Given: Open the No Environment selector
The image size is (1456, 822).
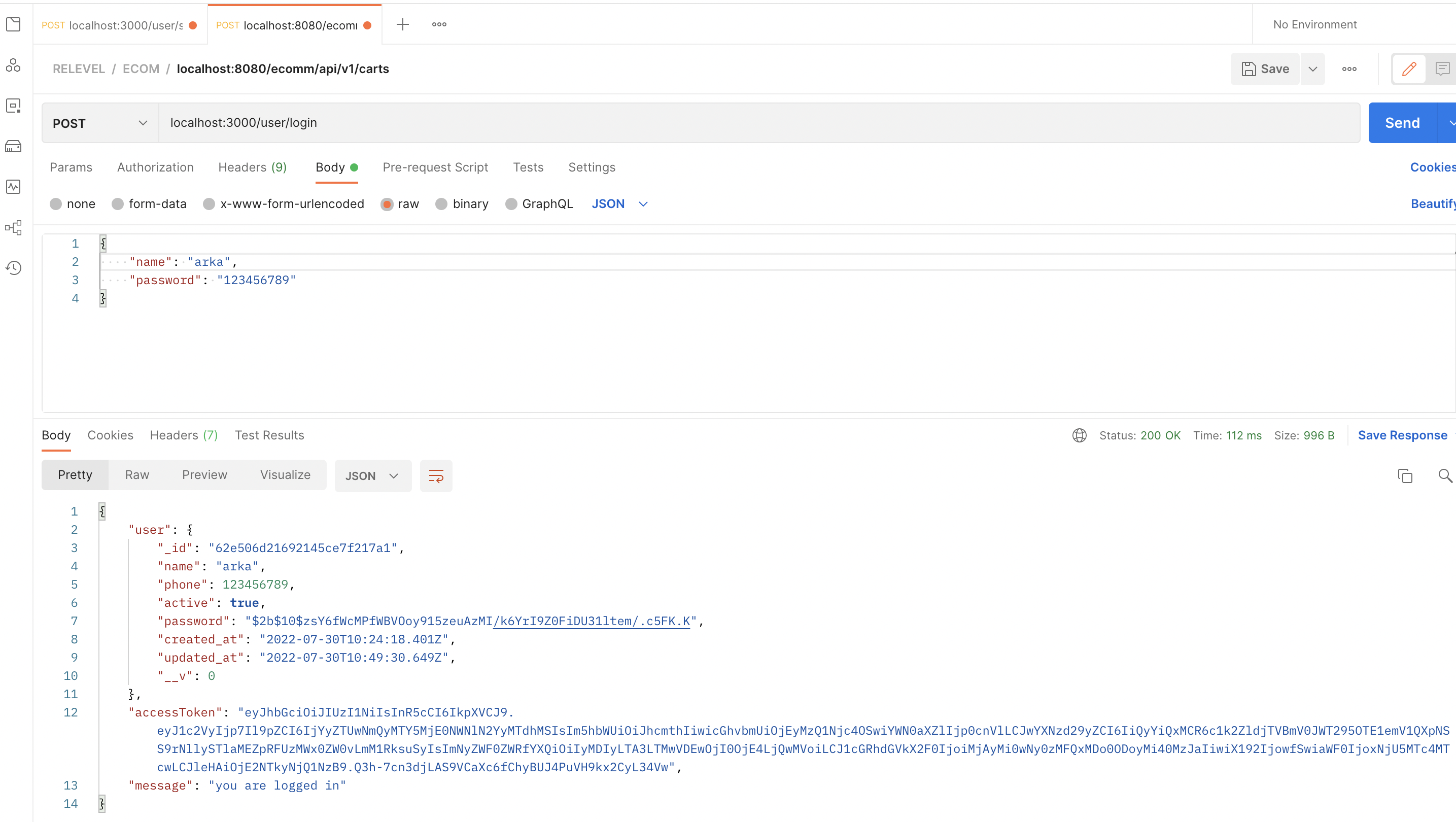Looking at the screenshot, I should [1314, 24].
